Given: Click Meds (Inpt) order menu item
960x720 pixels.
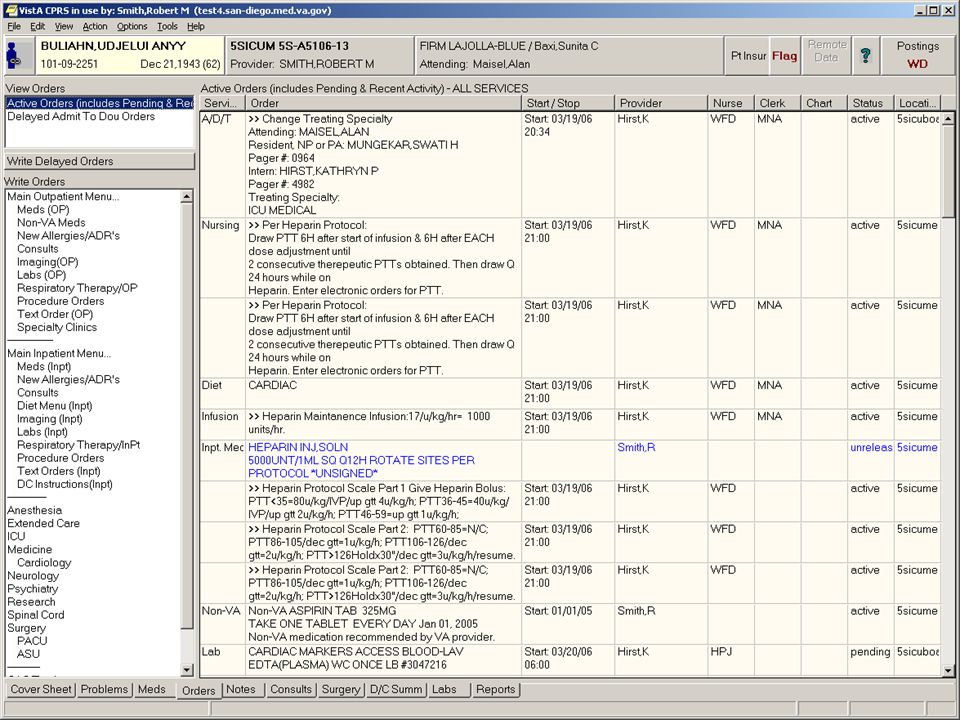Looking at the screenshot, I should click(x=44, y=366).
